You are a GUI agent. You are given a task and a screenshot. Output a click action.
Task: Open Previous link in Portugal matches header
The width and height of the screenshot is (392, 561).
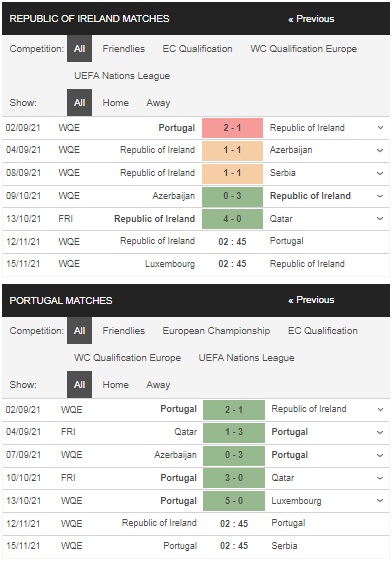pos(311,300)
